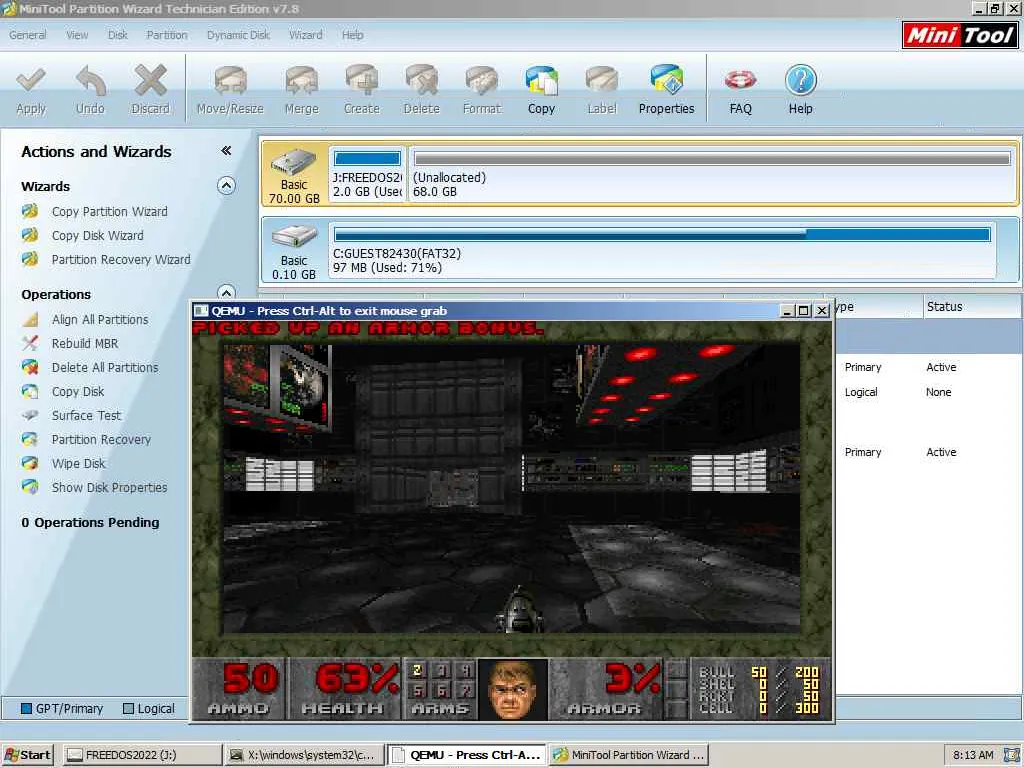Switch to QEMU taskbar button
1024x768 pixels.
pyautogui.click(x=466, y=755)
